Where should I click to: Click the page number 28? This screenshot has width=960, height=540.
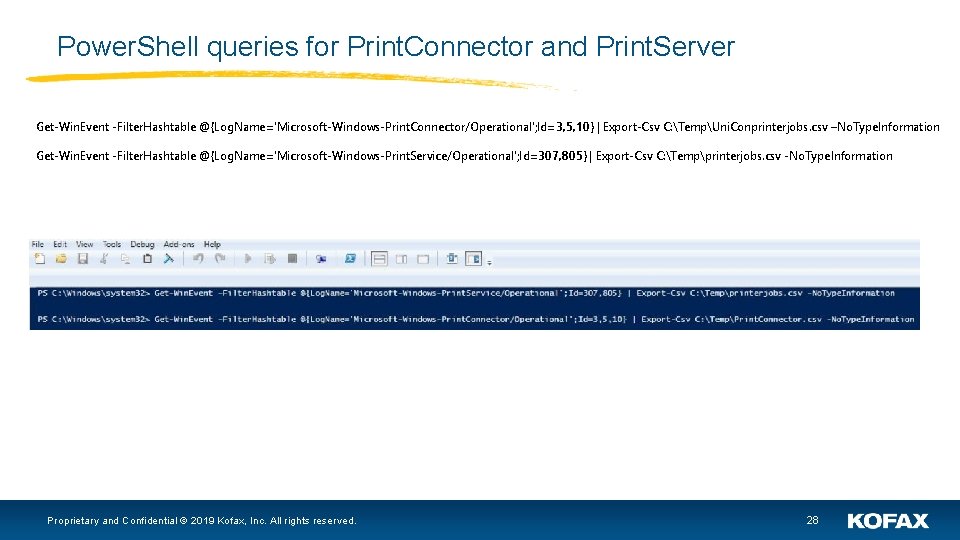point(812,520)
